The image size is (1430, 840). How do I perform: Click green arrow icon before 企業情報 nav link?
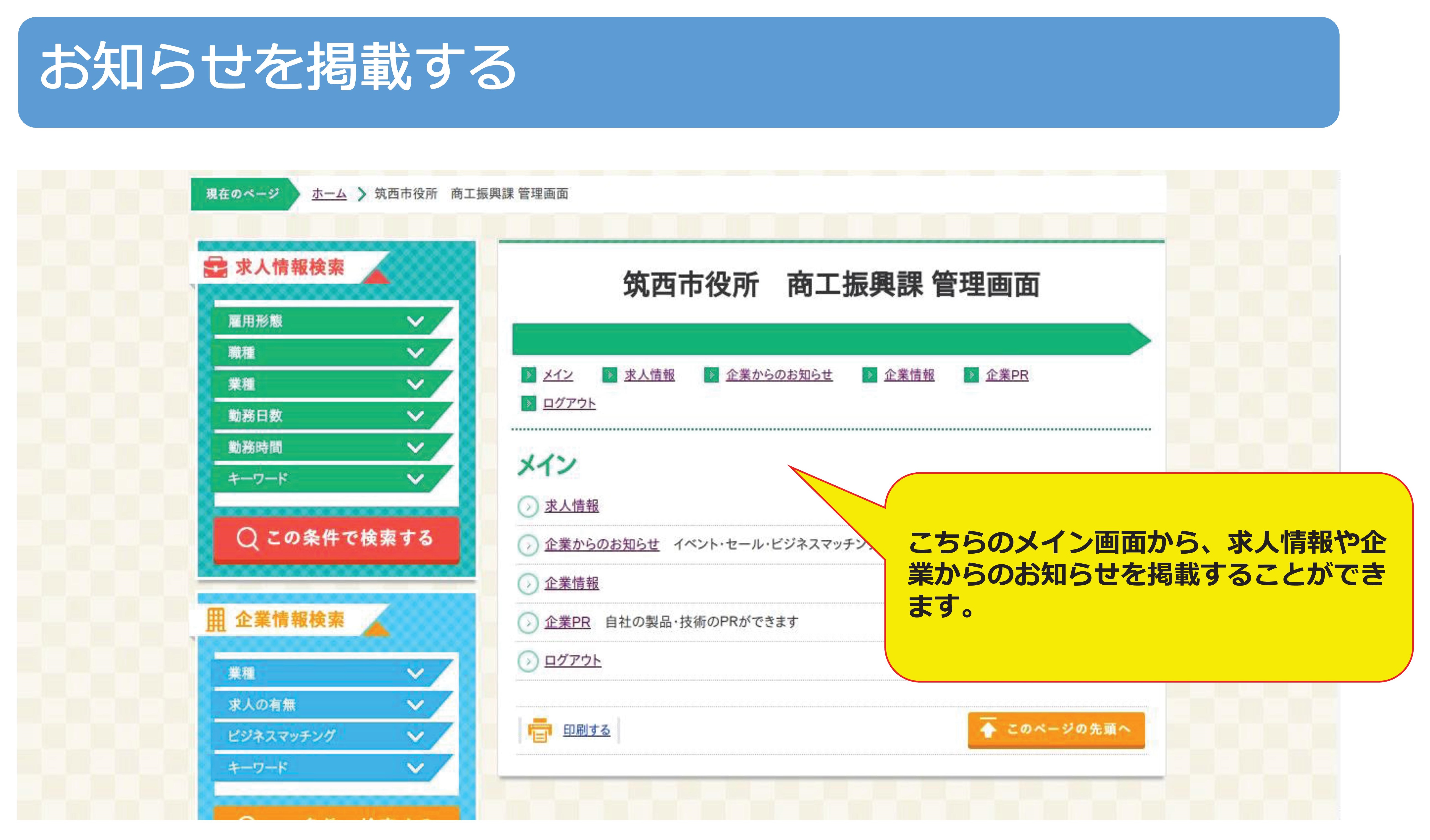[x=870, y=375]
